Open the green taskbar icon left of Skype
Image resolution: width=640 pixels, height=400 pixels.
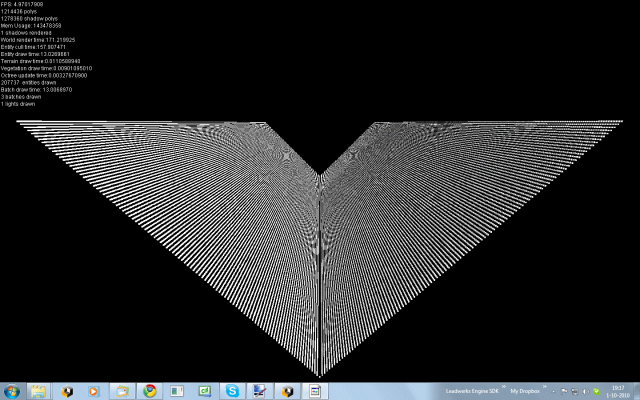pos(204,390)
